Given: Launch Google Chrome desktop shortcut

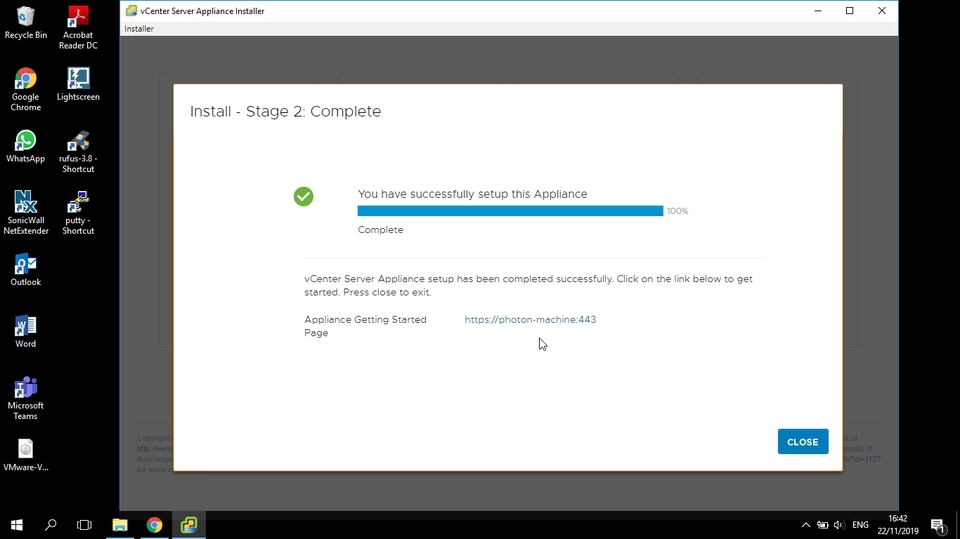Looking at the screenshot, I should pos(26,89).
